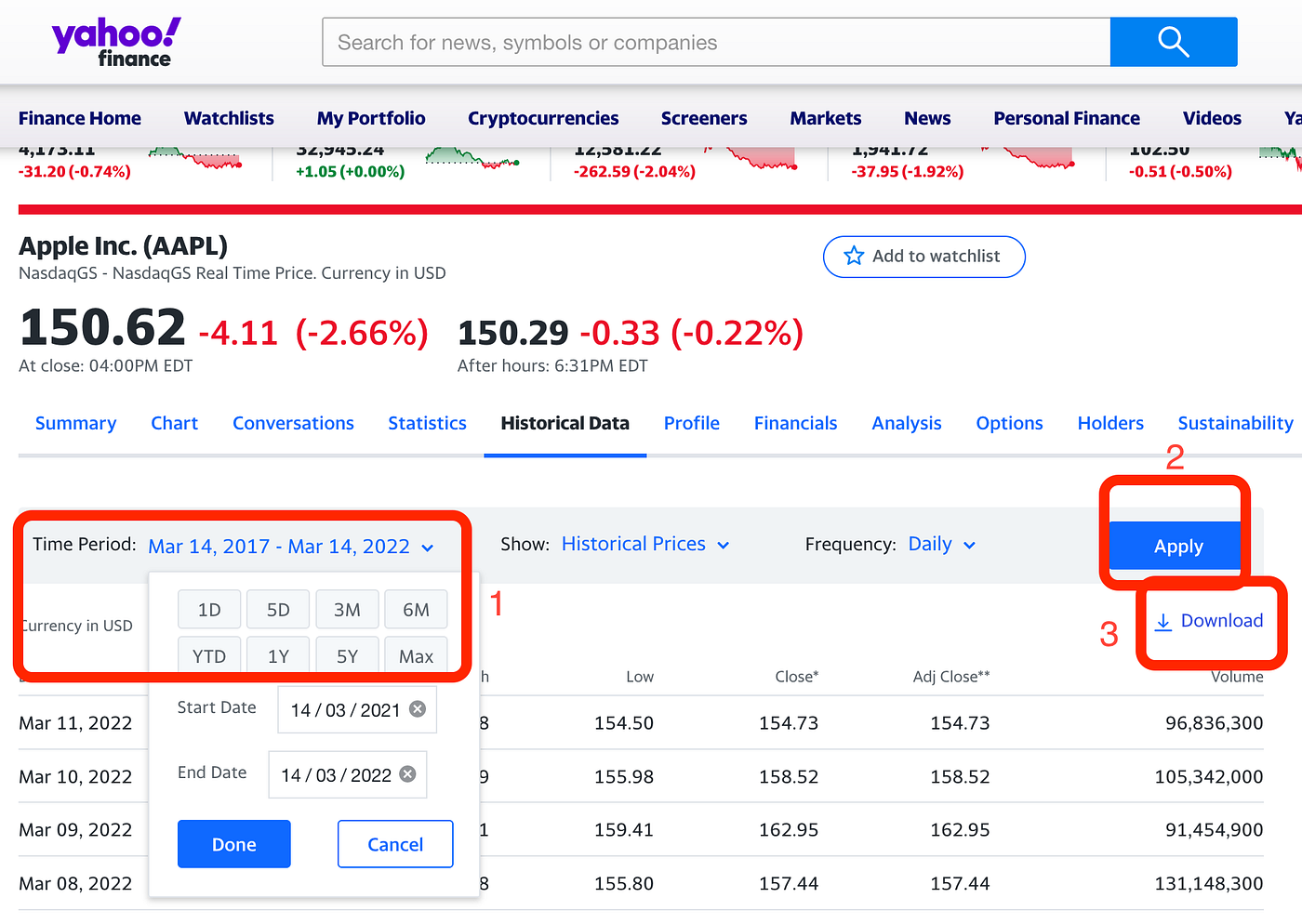Click the Adj Close** column header

click(951, 677)
